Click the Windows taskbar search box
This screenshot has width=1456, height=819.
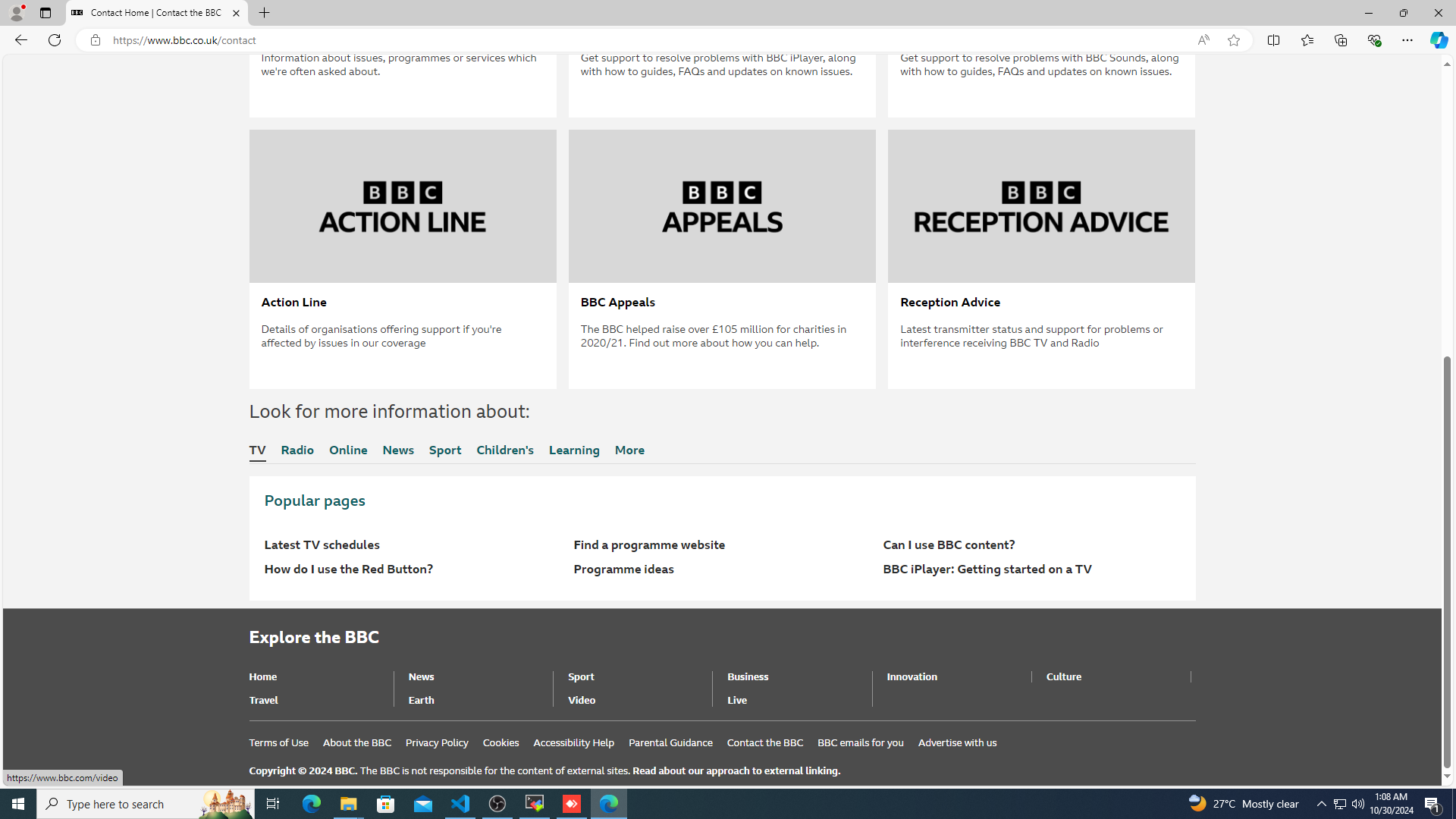point(145,804)
